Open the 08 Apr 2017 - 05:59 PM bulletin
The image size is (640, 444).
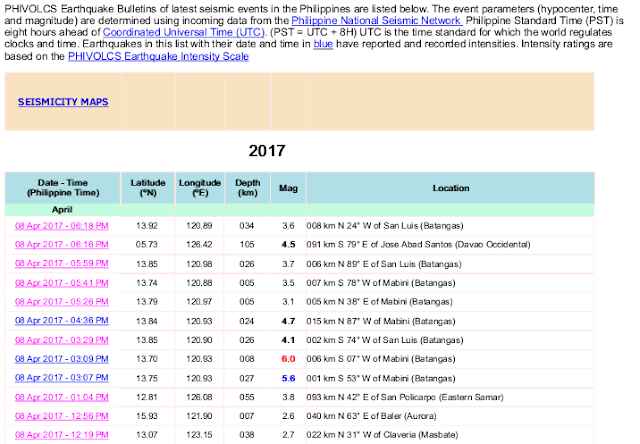[x=62, y=264]
